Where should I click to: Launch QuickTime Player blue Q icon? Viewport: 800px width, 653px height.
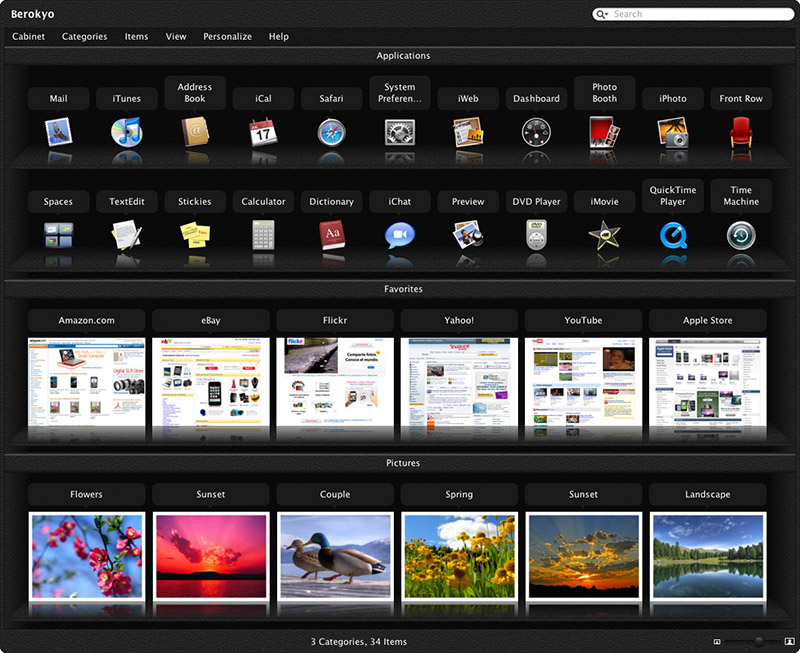click(x=673, y=235)
